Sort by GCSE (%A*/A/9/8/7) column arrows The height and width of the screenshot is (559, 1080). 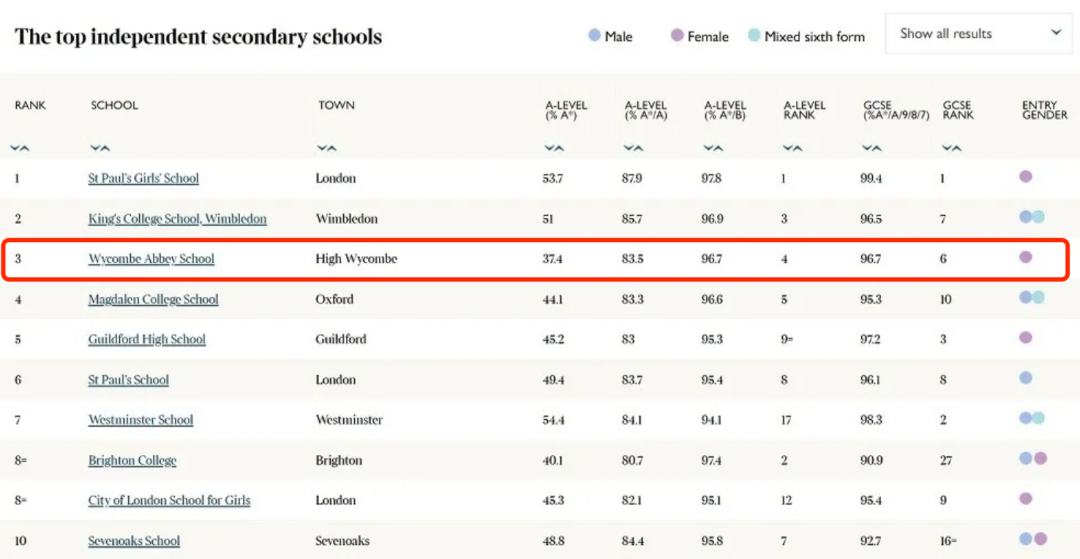point(873,148)
